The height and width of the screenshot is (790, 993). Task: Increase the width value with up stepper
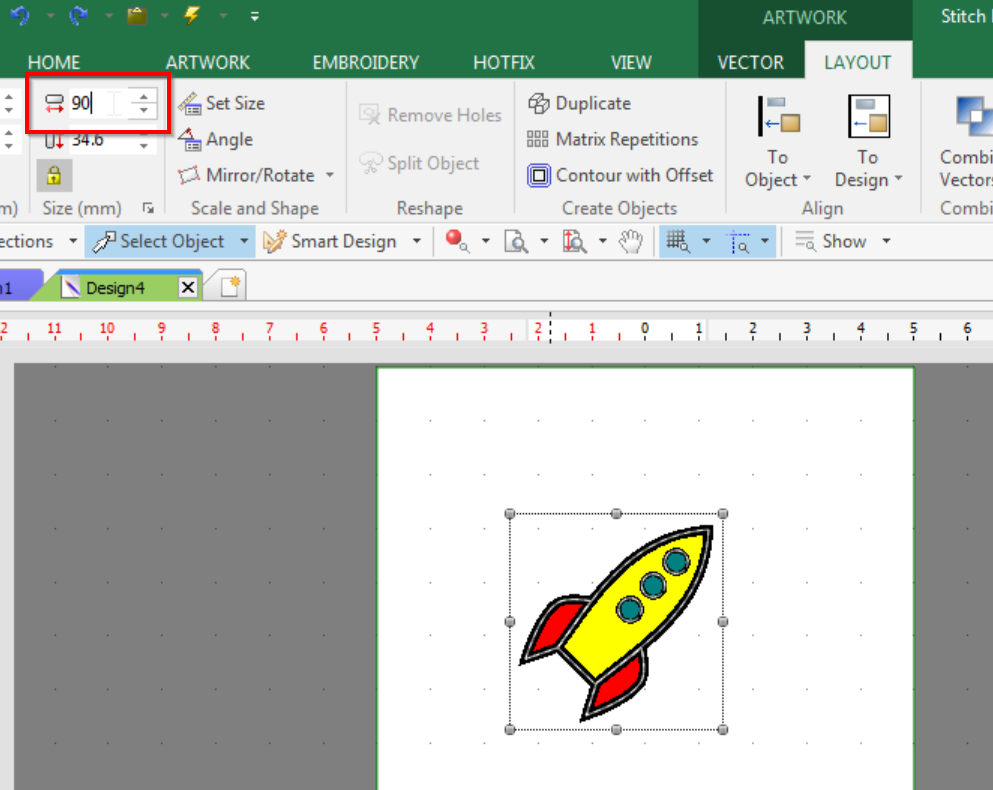(144, 96)
